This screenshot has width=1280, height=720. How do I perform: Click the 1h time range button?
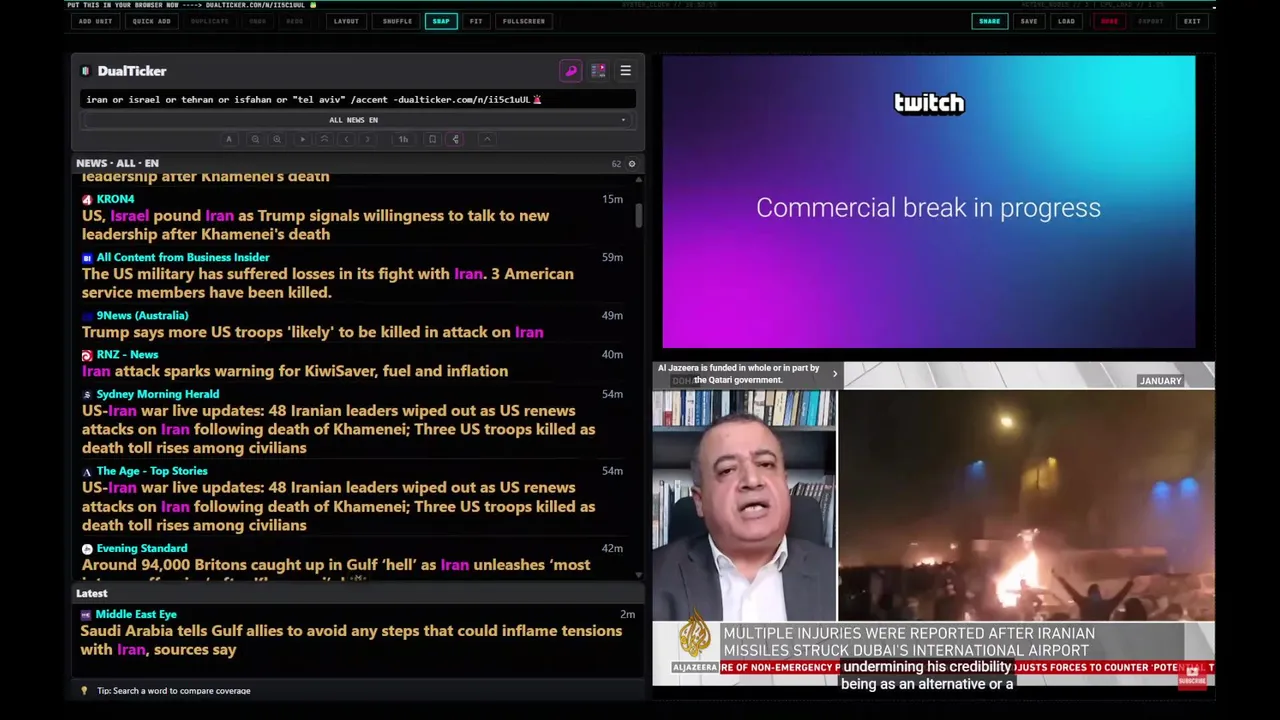click(403, 139)
